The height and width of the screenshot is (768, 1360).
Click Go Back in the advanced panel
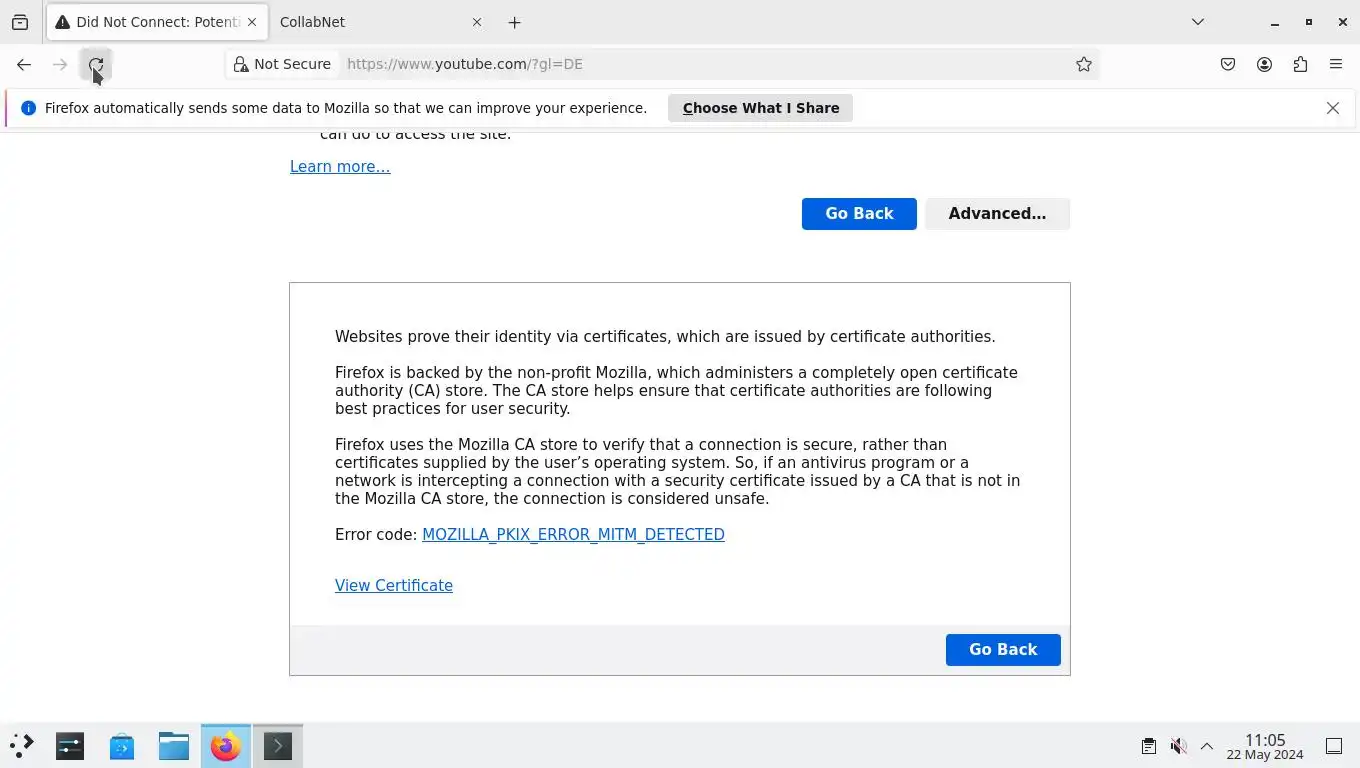(1003, 650)
